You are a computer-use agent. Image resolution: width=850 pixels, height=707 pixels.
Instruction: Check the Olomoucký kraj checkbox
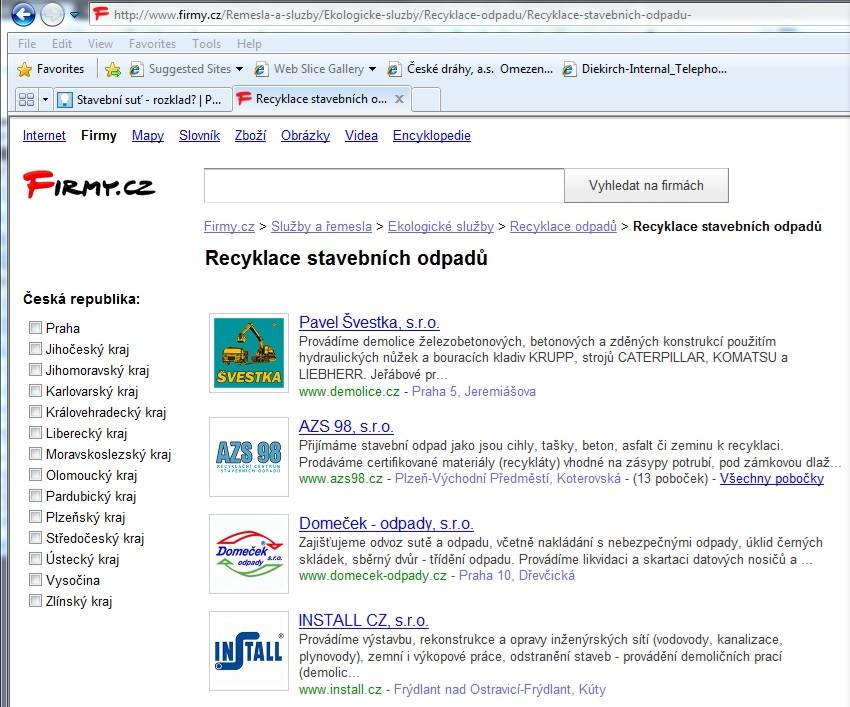pos(35,474)
